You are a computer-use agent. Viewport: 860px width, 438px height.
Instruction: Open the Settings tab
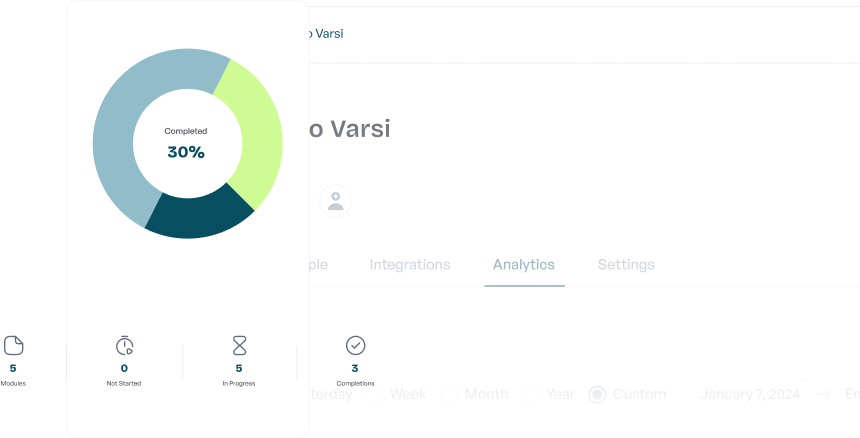coord(626,265)
